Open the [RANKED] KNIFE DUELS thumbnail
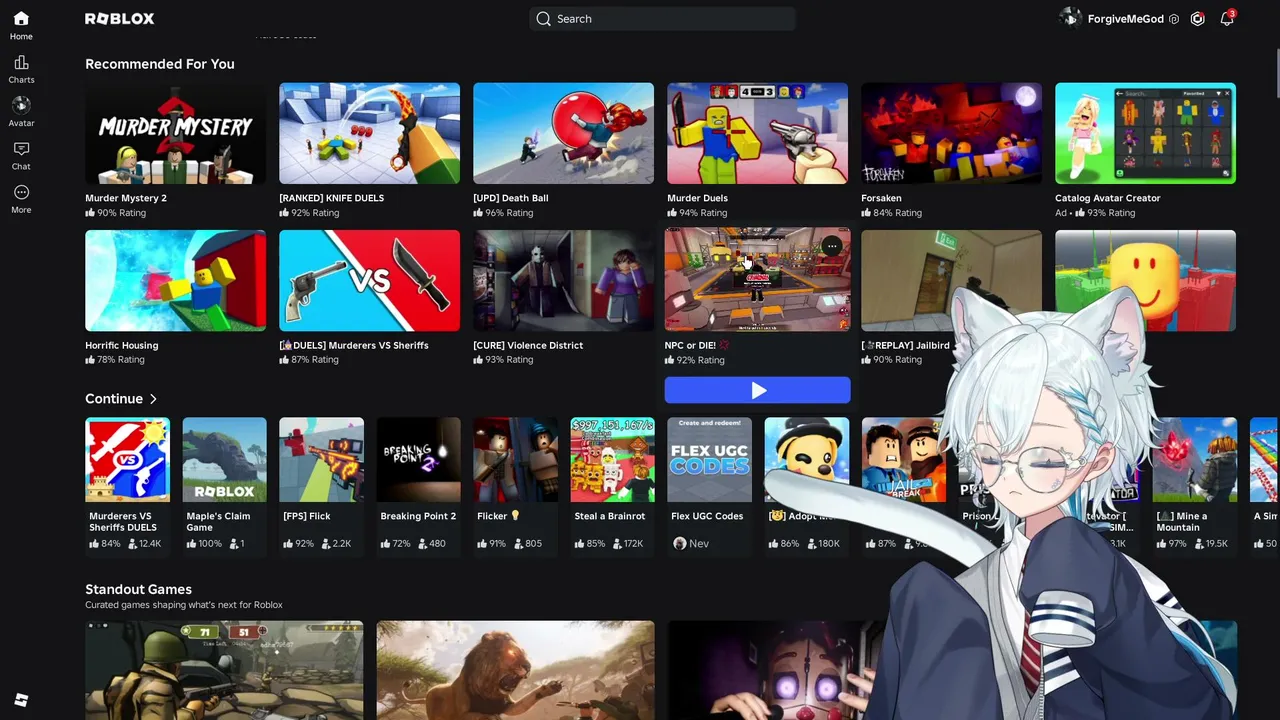The image size is (1280, 720). click(369, 134)
